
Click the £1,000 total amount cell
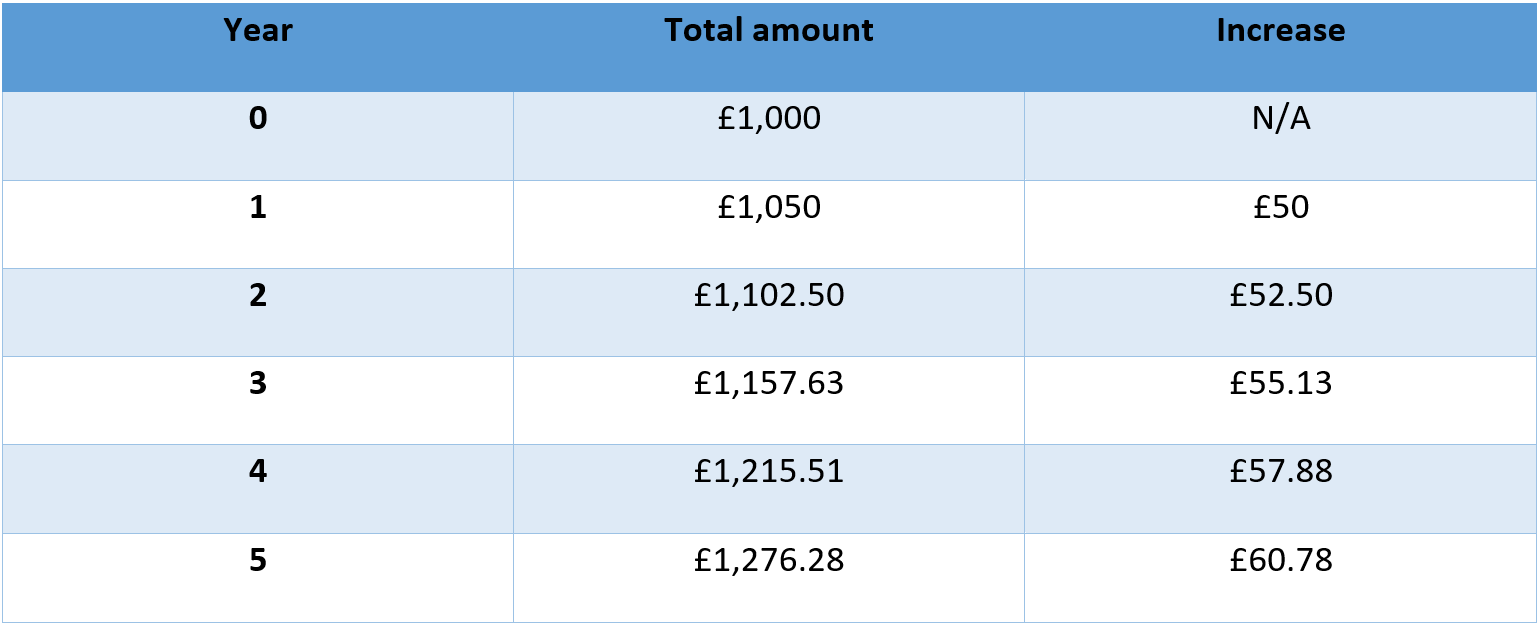coord(769,136)
